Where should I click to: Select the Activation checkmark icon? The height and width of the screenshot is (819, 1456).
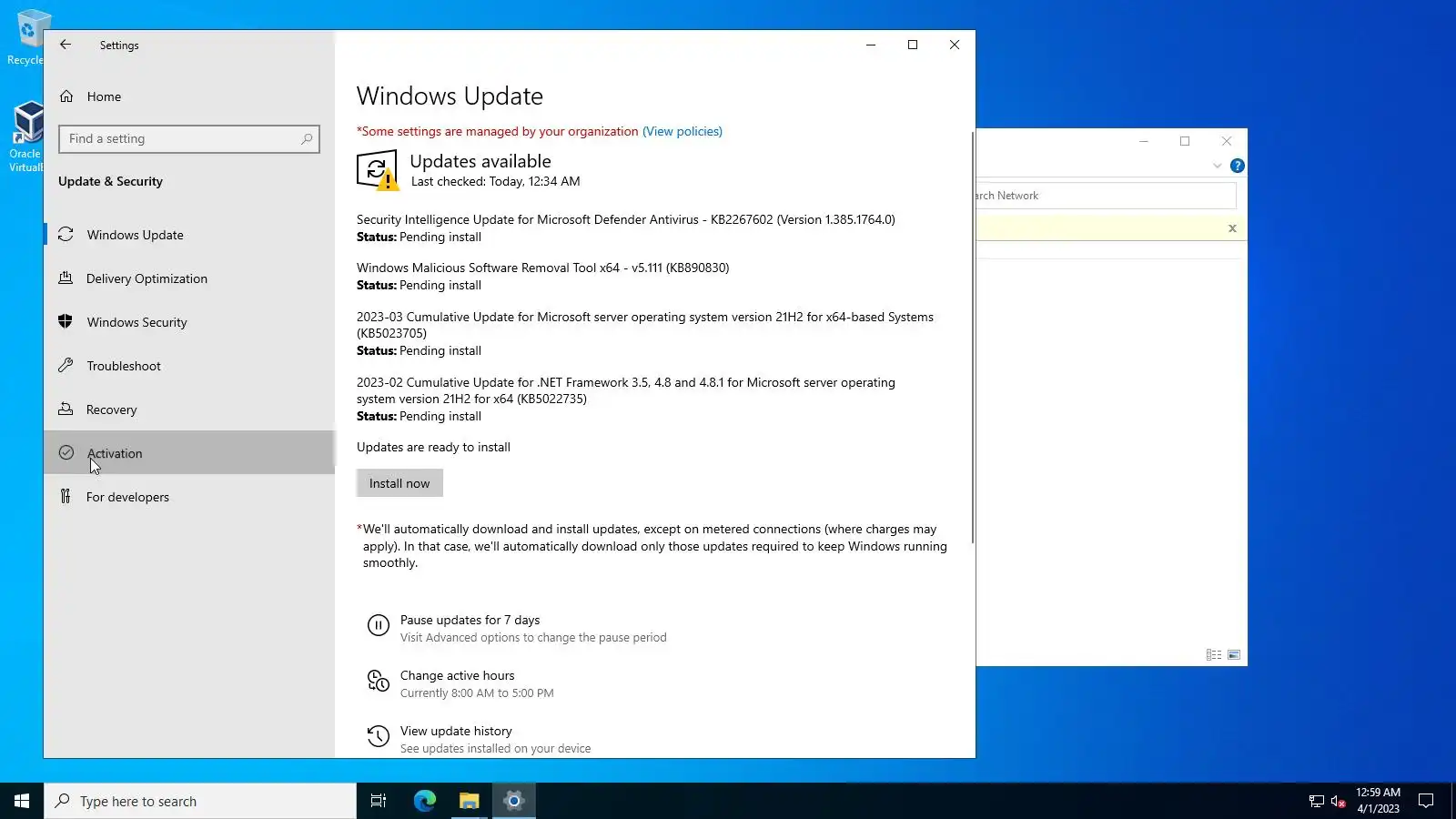[x=66, y=453]
